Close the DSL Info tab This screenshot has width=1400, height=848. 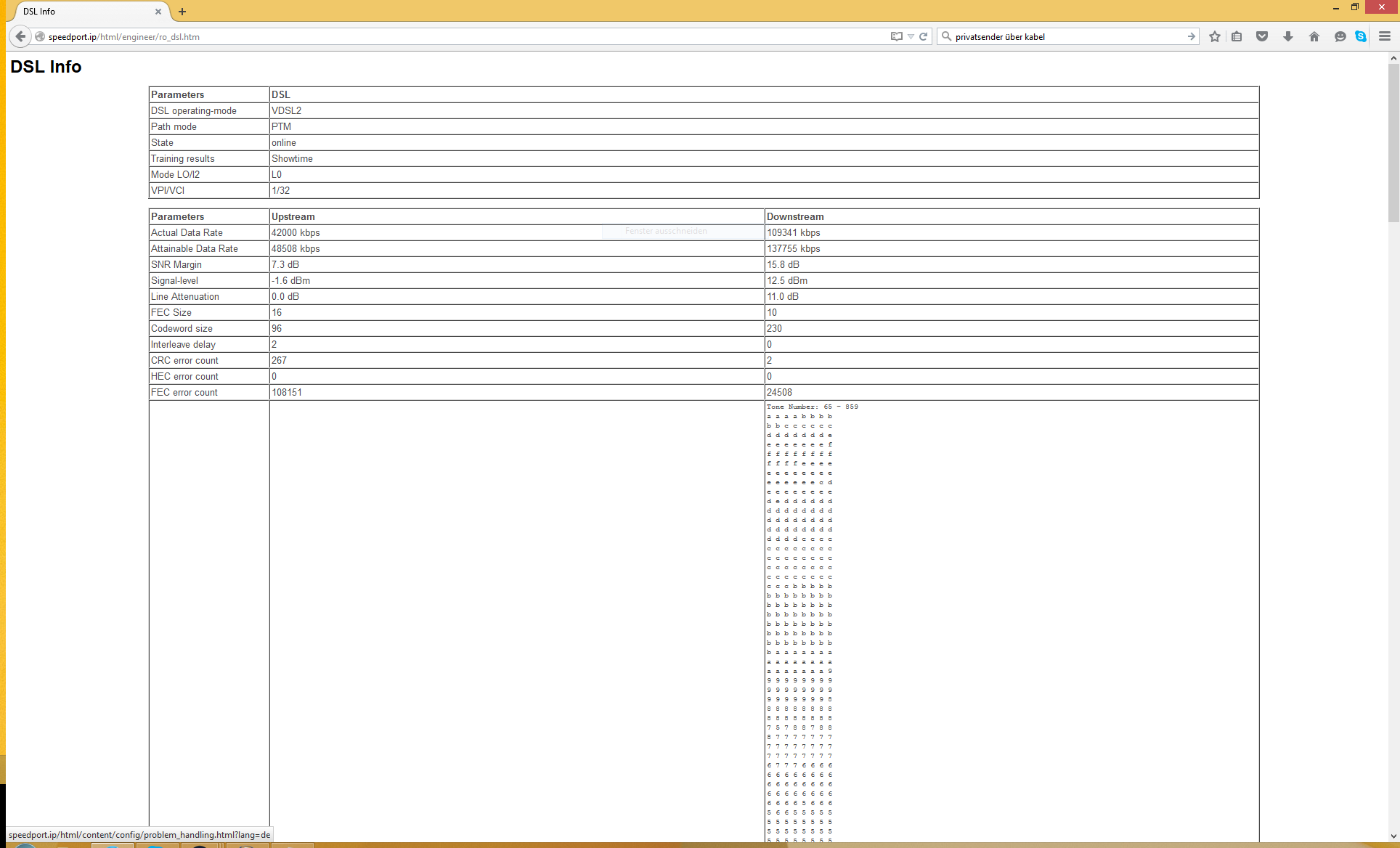pos(158,12)
